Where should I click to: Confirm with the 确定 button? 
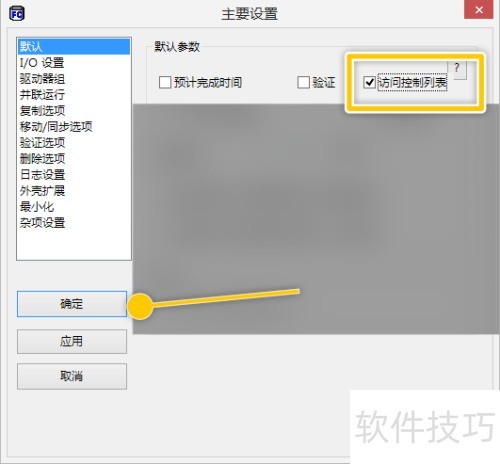(72, 304)
